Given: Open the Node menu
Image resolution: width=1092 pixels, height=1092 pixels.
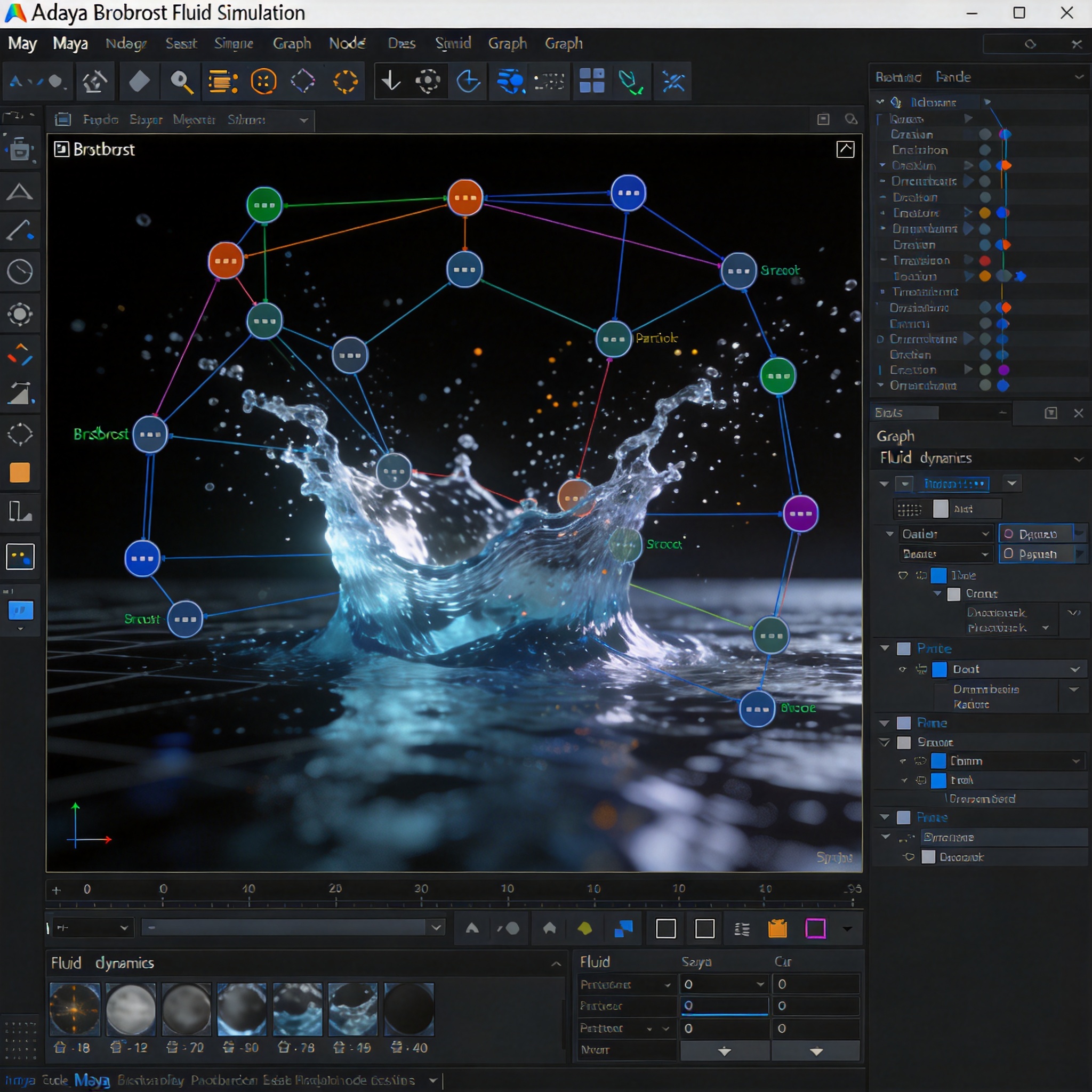Looking at the screenshot, I should [x=347, y=44].
